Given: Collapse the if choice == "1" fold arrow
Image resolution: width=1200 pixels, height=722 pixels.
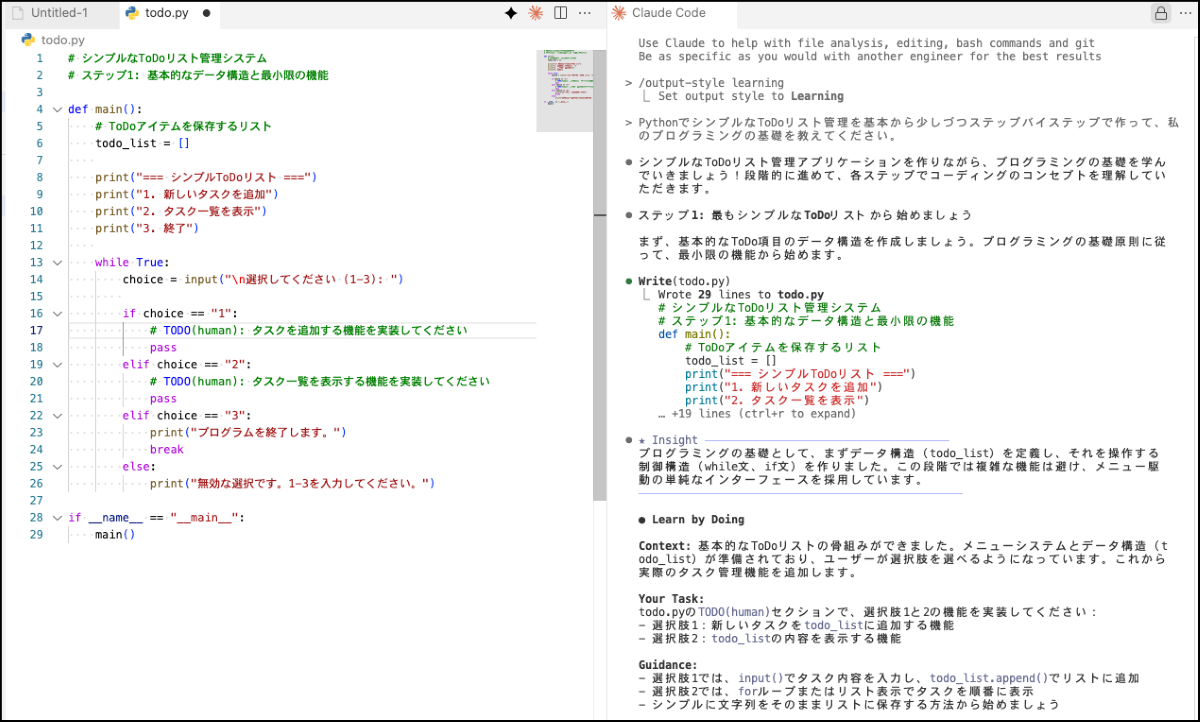Looking at the screenshot, I should [x=57, y=313].
